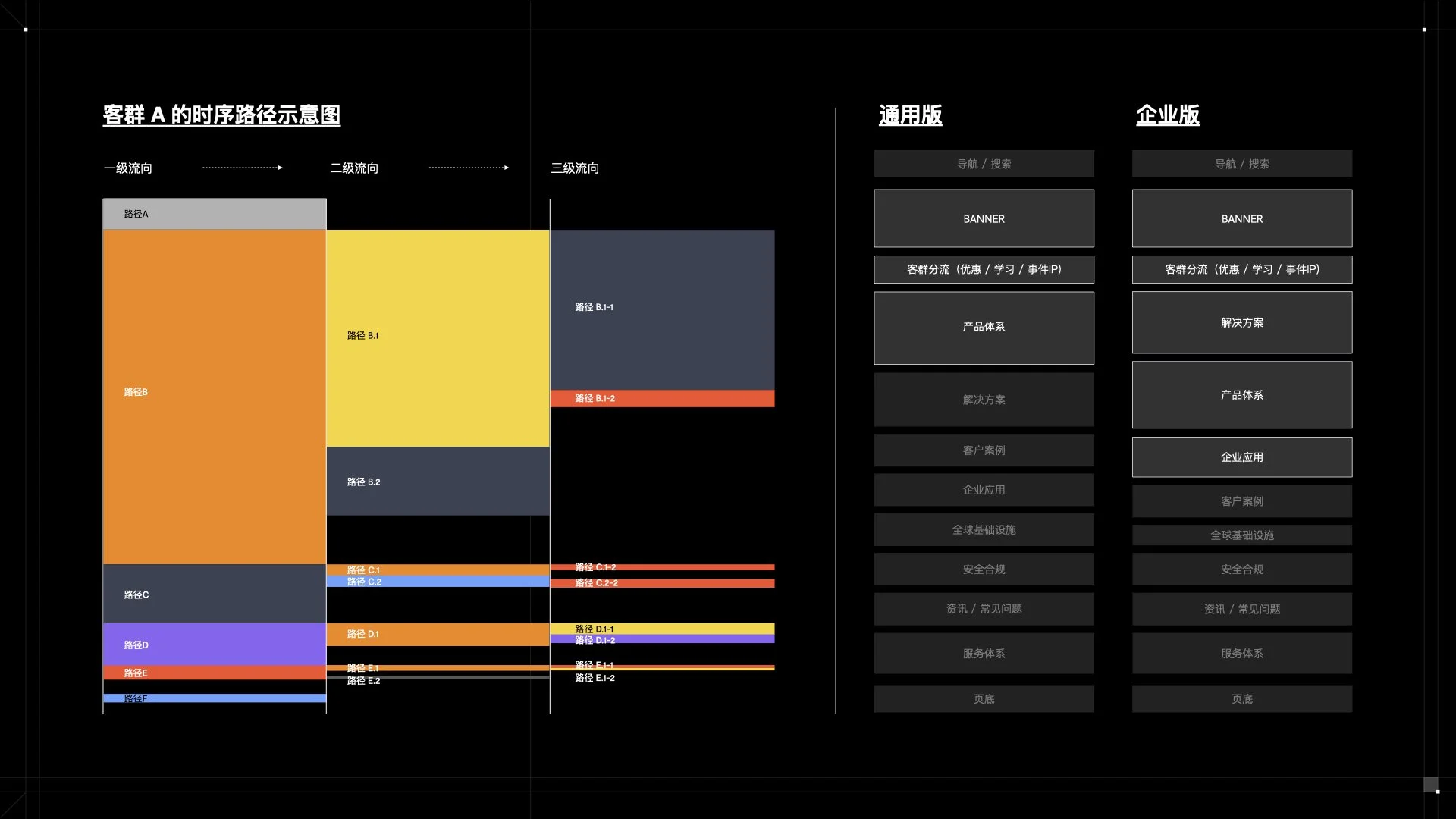Click the red 路径 B.1-2 bar
Screen dimensions: 1456x819
click(662, 398)
